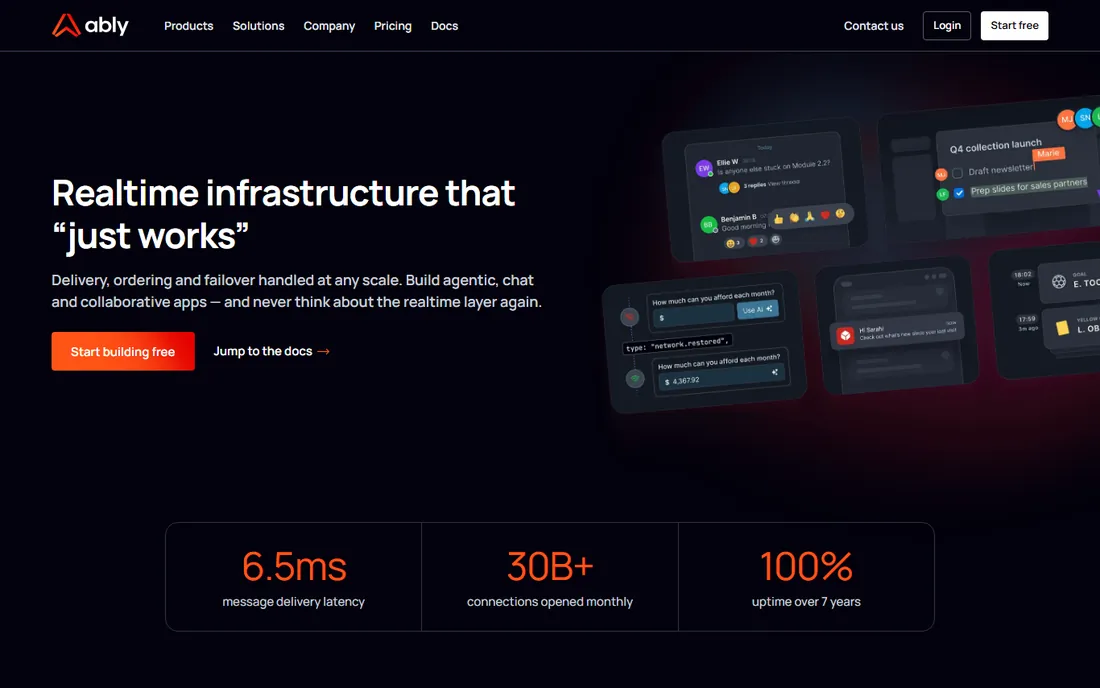1100x688 pixels.
Task: Uncheck the Prep slides for sales partners checkbox
Action: [959, 193]
